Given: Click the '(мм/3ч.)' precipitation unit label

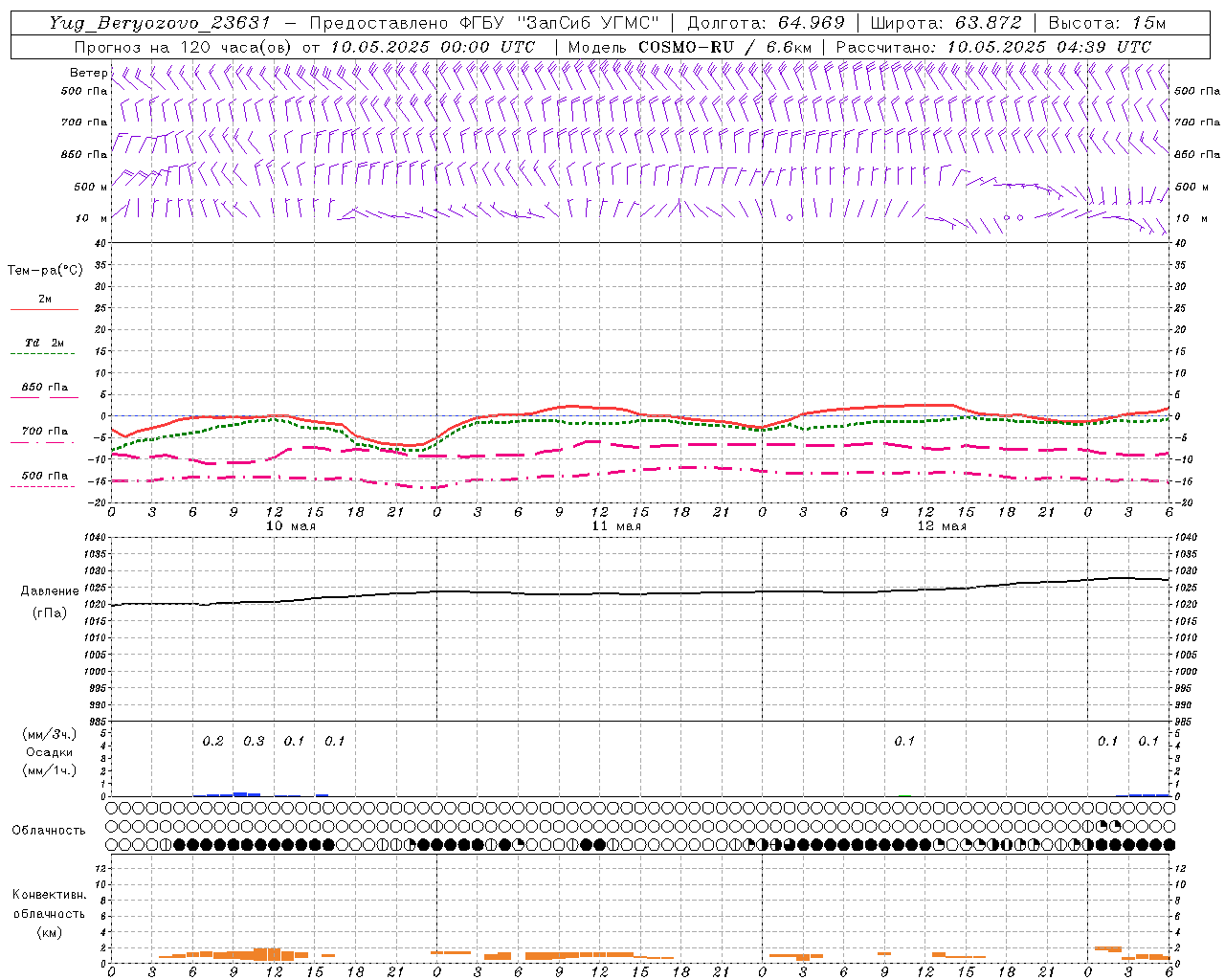Looking at the screenshot, I should click(49, 734).
